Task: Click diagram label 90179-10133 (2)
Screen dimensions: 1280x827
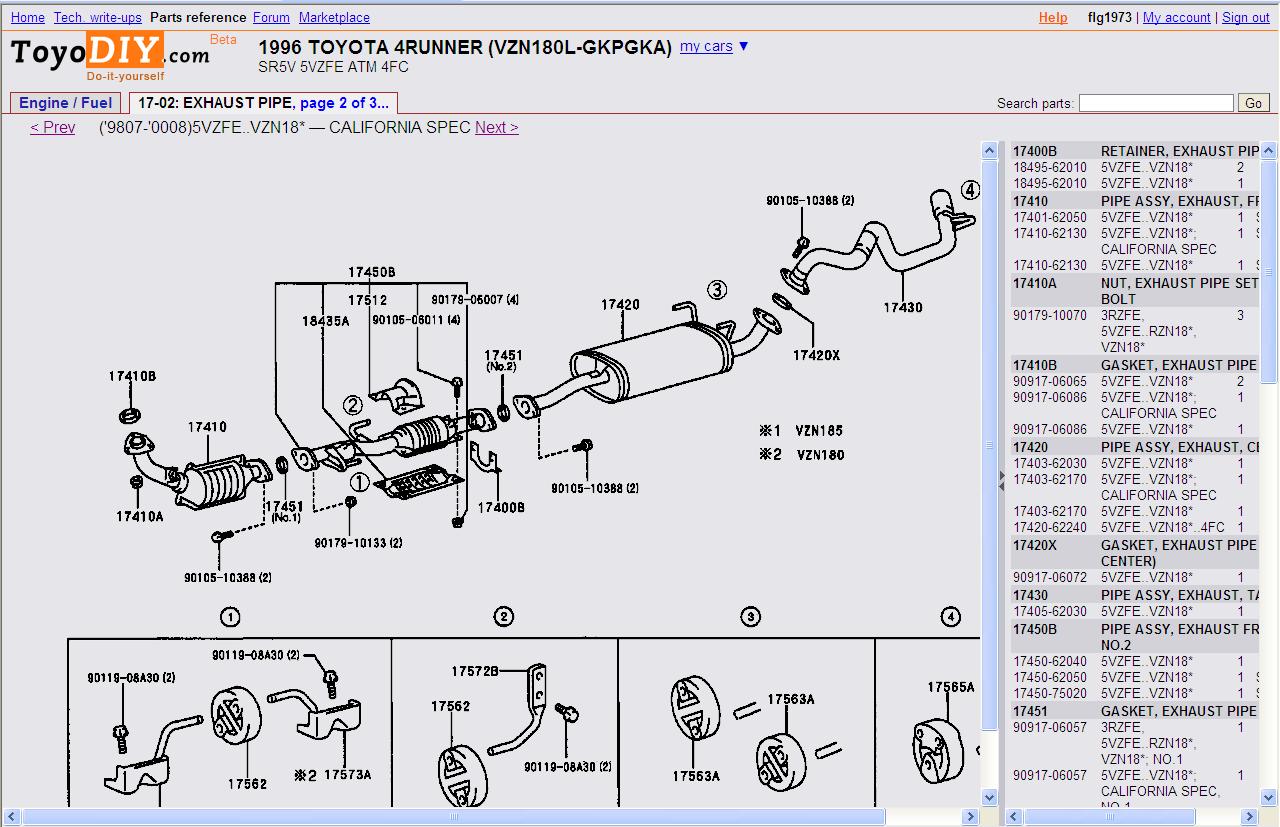Action: pos(358,543)
